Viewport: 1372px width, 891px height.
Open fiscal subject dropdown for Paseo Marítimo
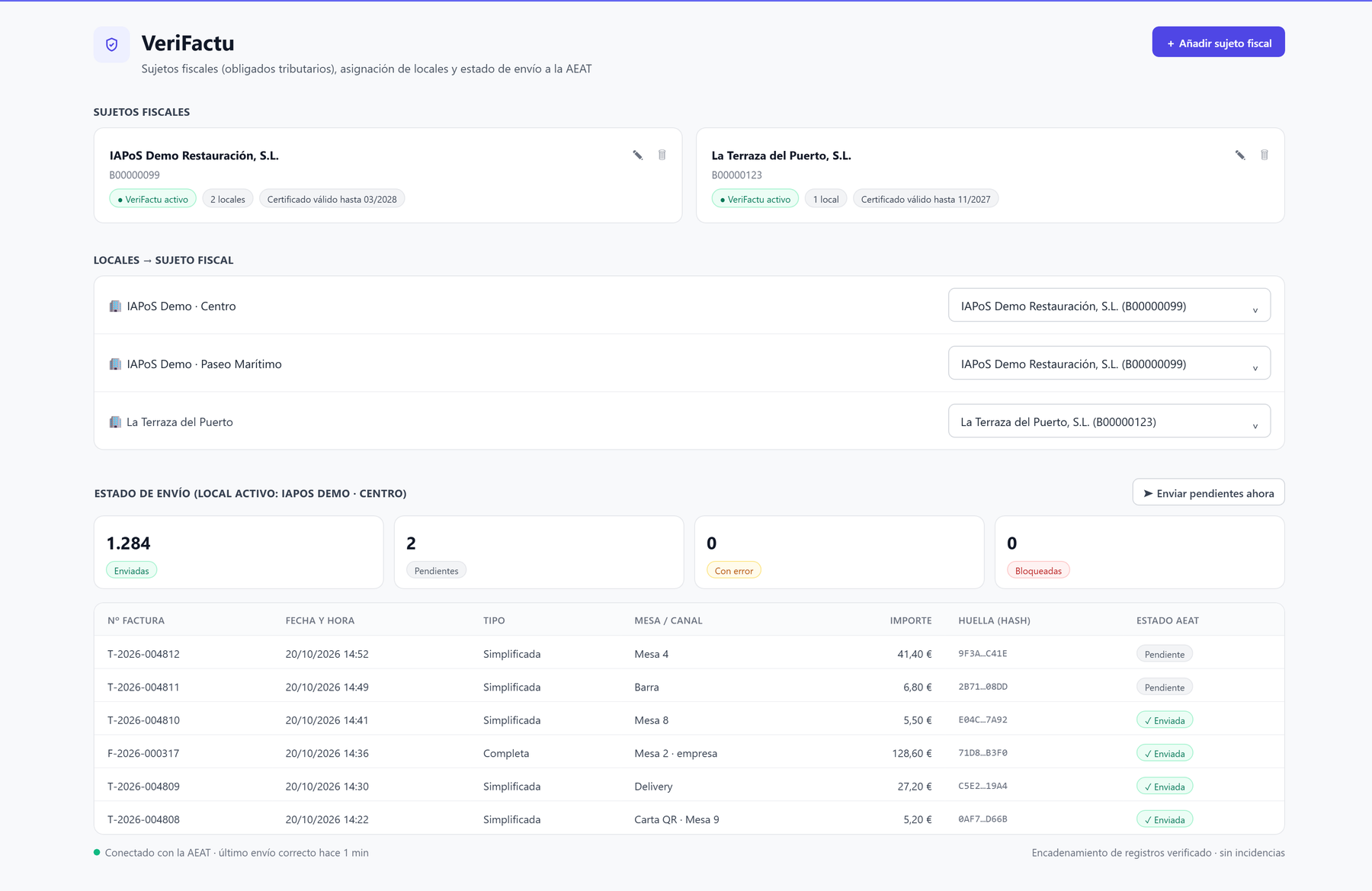(x=1109, y=364)
